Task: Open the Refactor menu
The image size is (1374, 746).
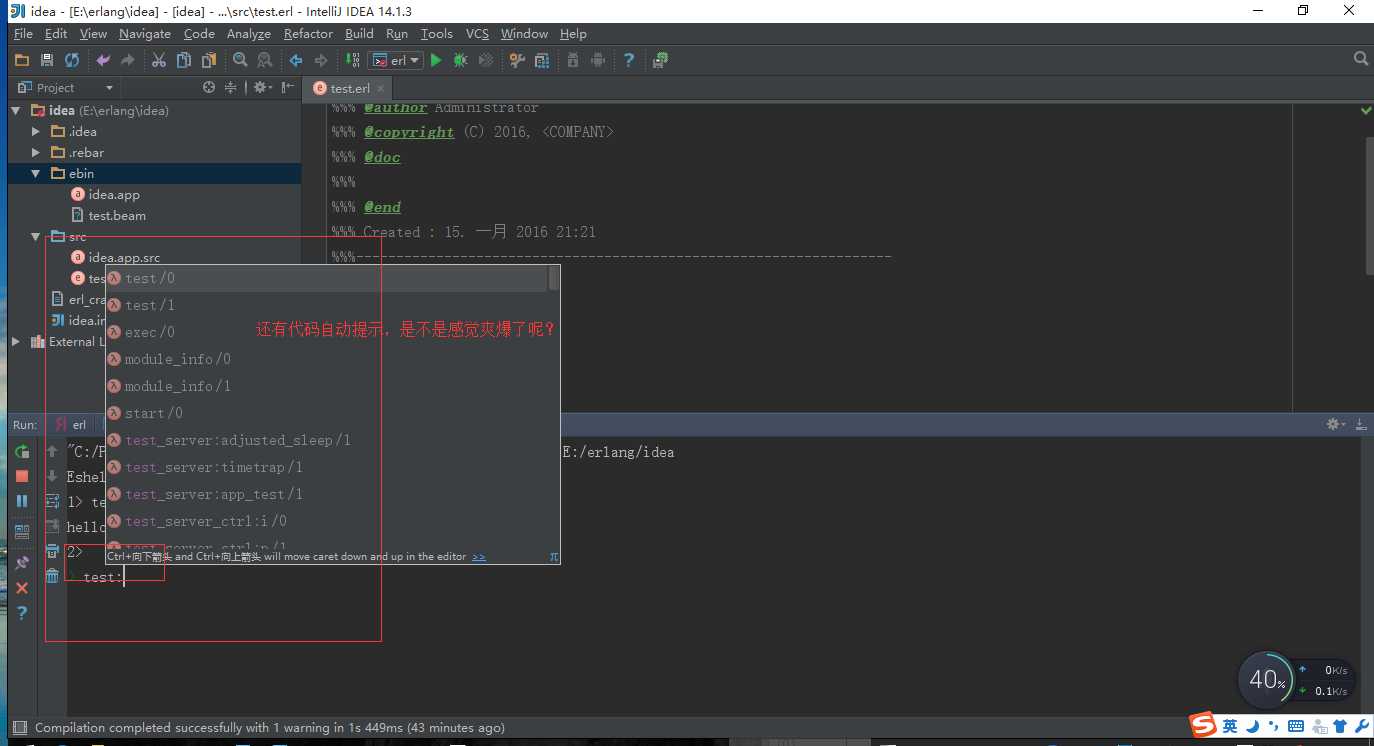Action: 308,33
